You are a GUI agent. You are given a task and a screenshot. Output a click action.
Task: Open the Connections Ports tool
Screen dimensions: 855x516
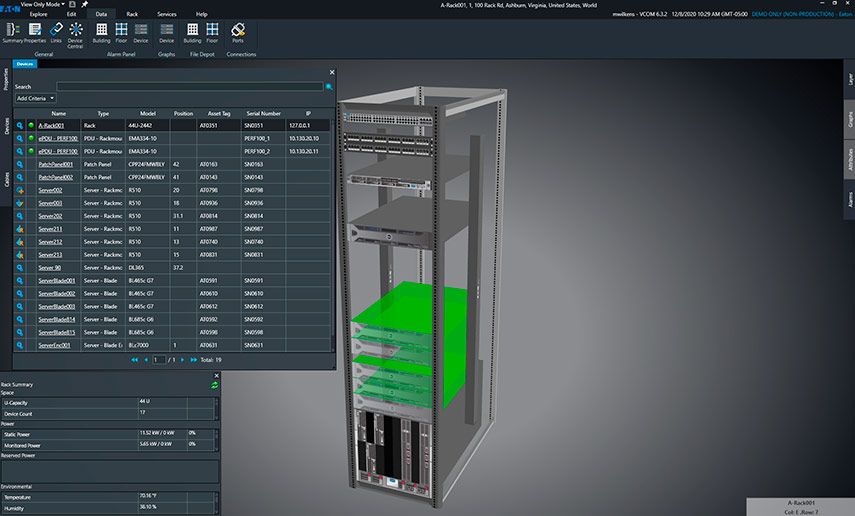238,33
